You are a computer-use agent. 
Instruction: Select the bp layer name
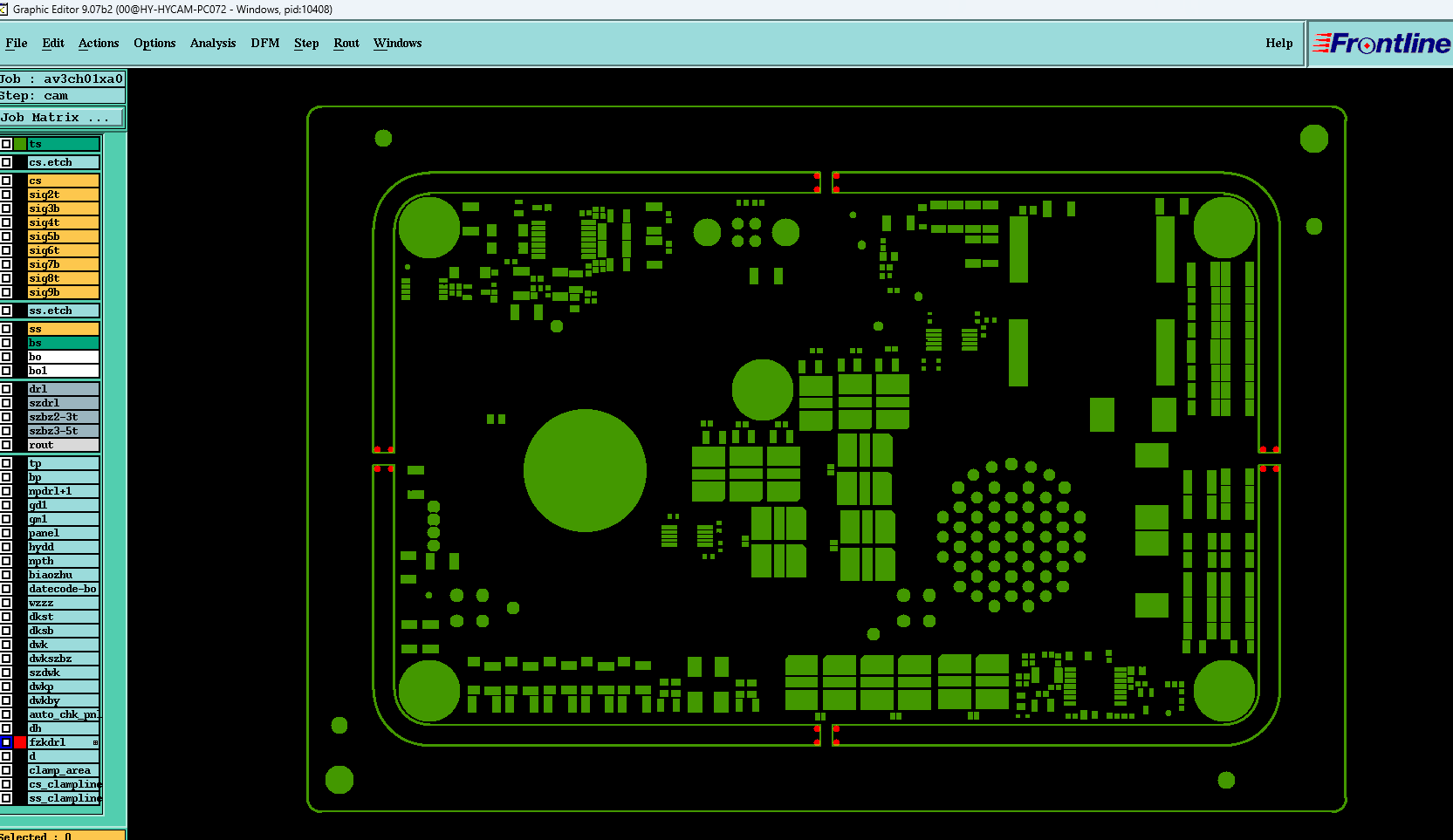click(64, 477)
